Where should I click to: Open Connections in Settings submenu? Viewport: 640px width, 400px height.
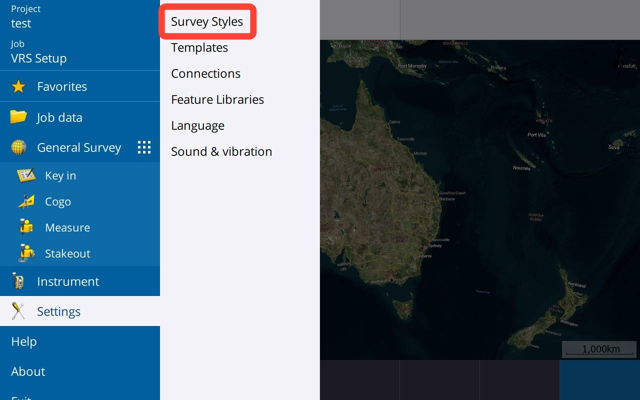(206, 73)
